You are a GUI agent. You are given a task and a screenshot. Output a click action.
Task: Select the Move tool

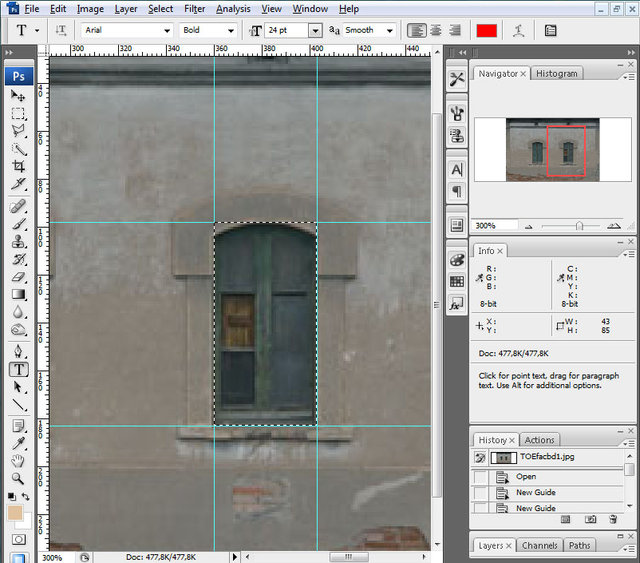[18, 95]
